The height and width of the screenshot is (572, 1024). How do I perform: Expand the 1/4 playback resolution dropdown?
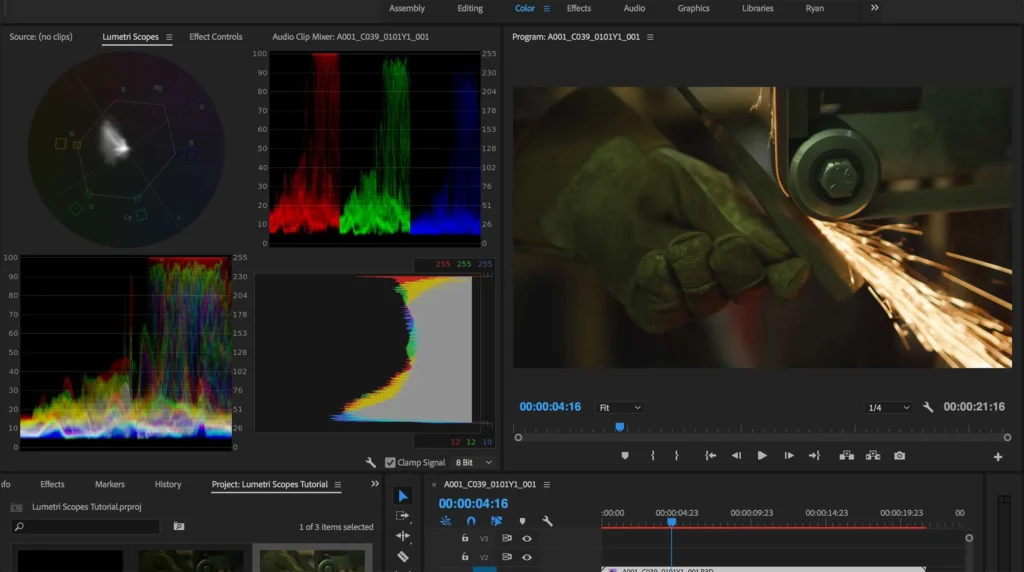pyautogui.click(x=888, y=407)
